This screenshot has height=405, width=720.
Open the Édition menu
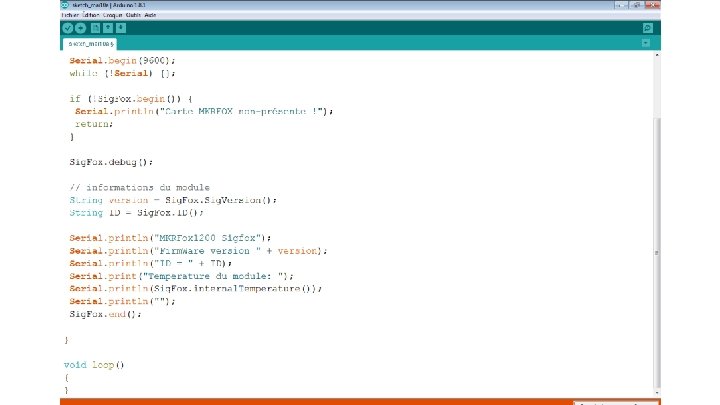tap(90, 15)
